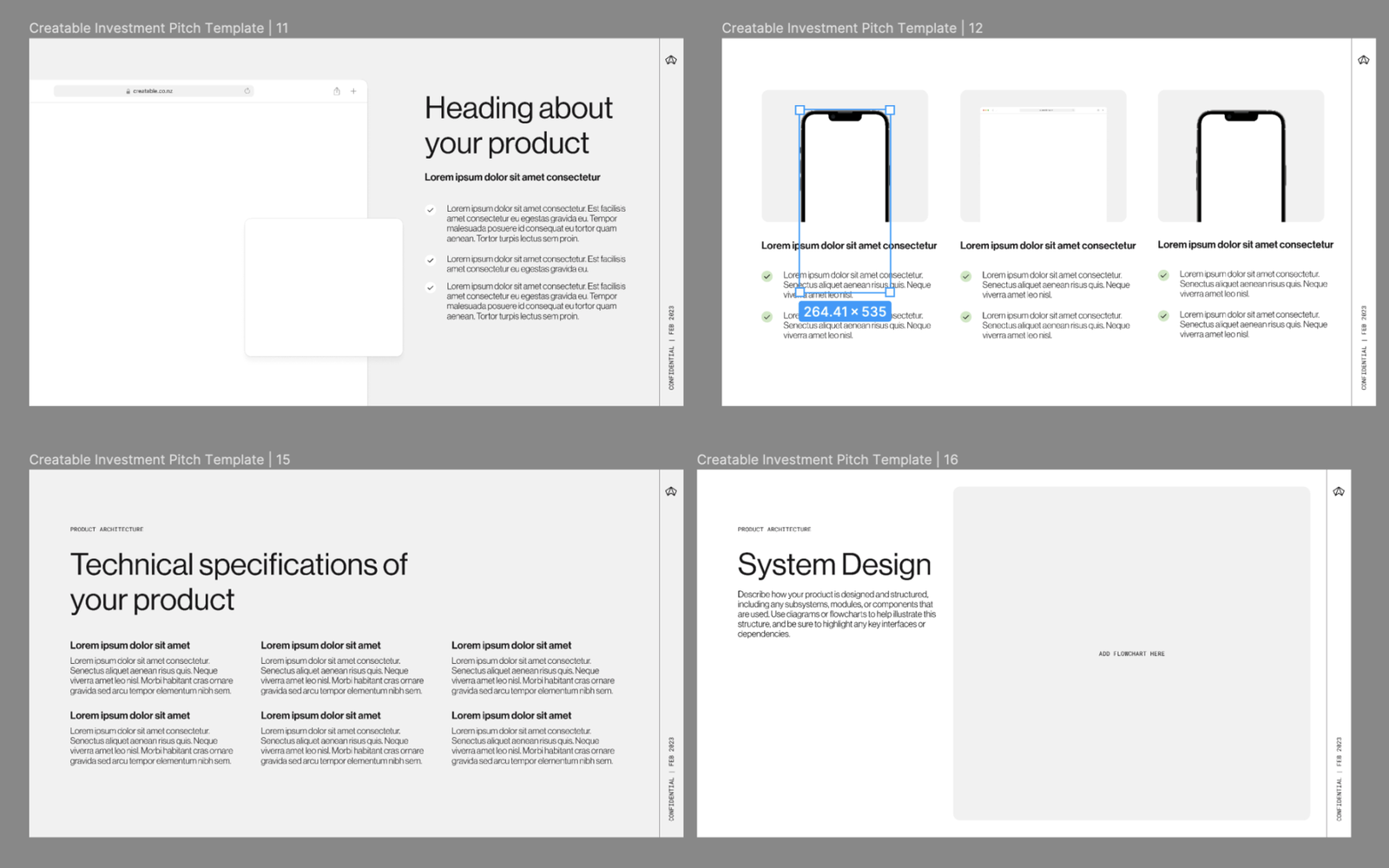Click the "ADD FLOWCHART HERE" placeholder text
The height and width of the screenshot is (868, 1389).
(x=1131, y=654)
